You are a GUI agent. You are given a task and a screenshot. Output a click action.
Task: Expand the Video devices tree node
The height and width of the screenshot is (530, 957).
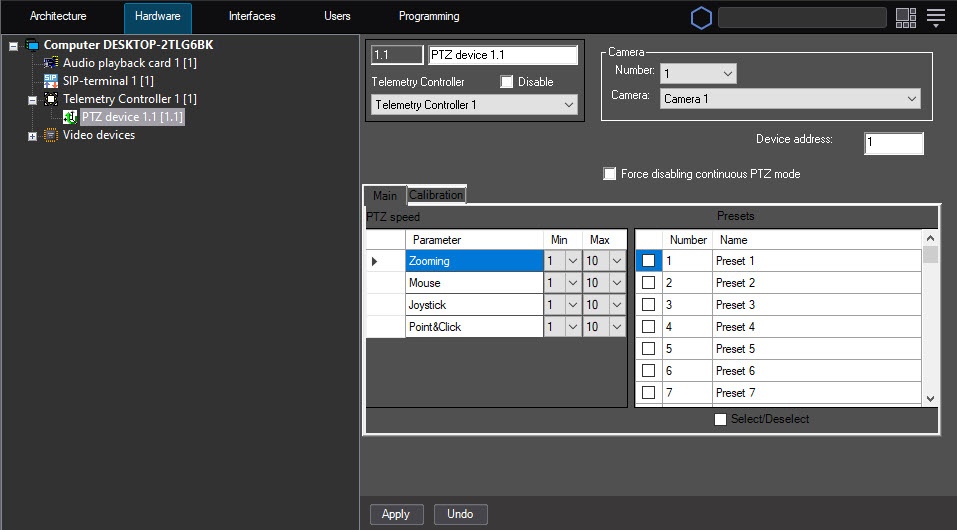32,136
